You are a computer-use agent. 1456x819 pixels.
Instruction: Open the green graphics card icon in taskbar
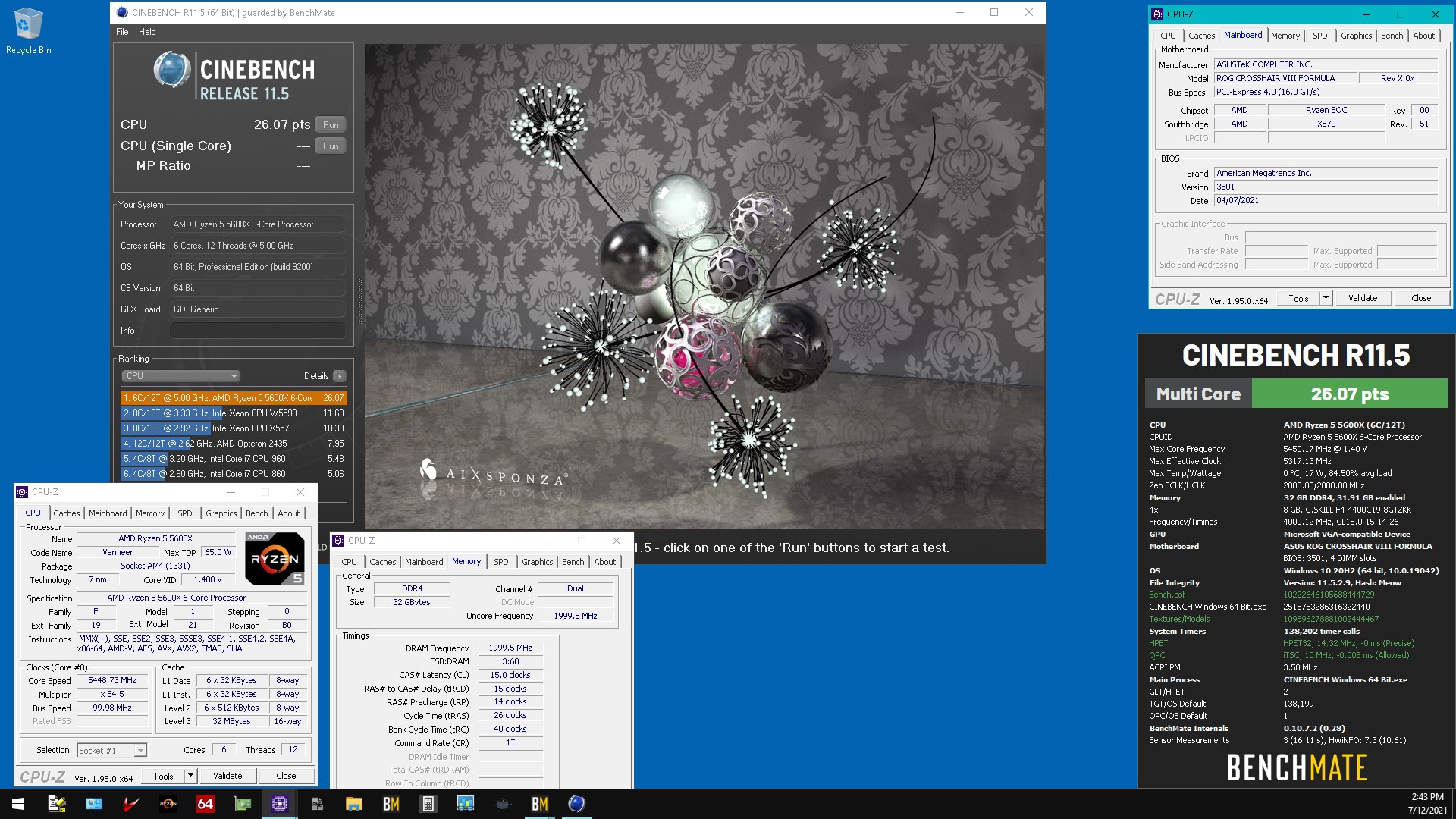[243, 804]
